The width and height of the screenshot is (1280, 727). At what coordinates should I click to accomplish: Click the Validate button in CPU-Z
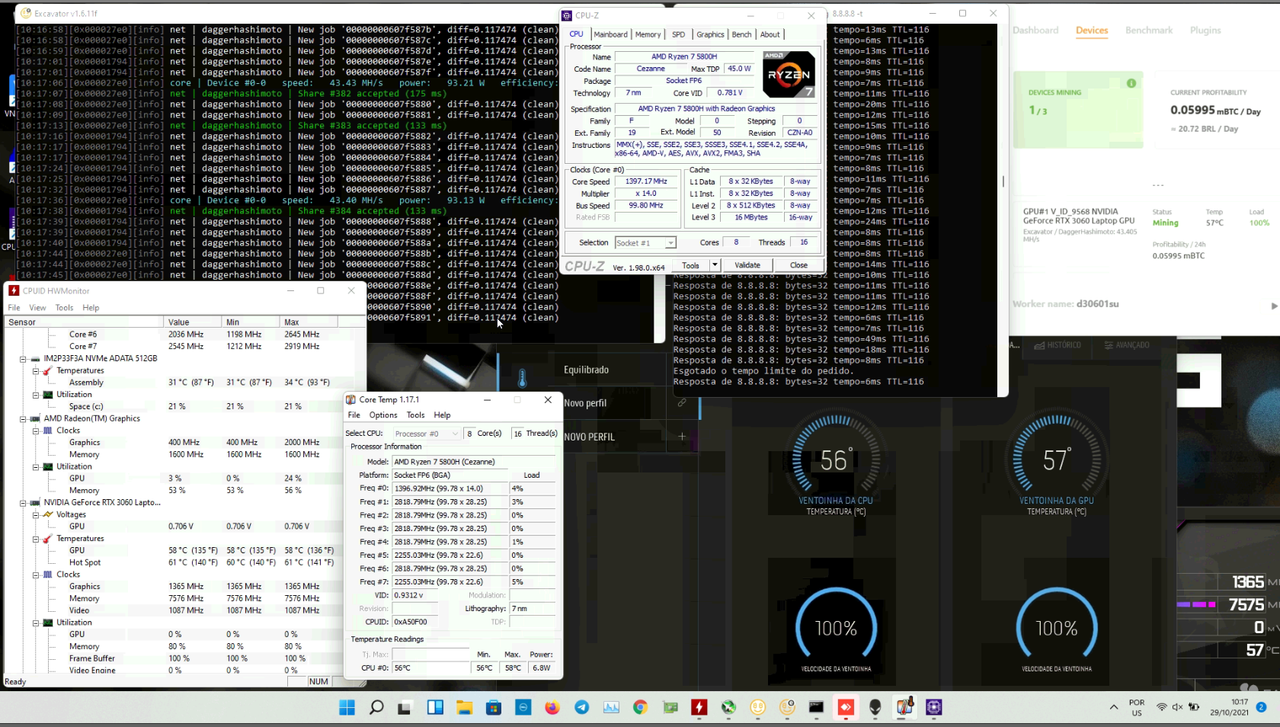pos(747,265)
